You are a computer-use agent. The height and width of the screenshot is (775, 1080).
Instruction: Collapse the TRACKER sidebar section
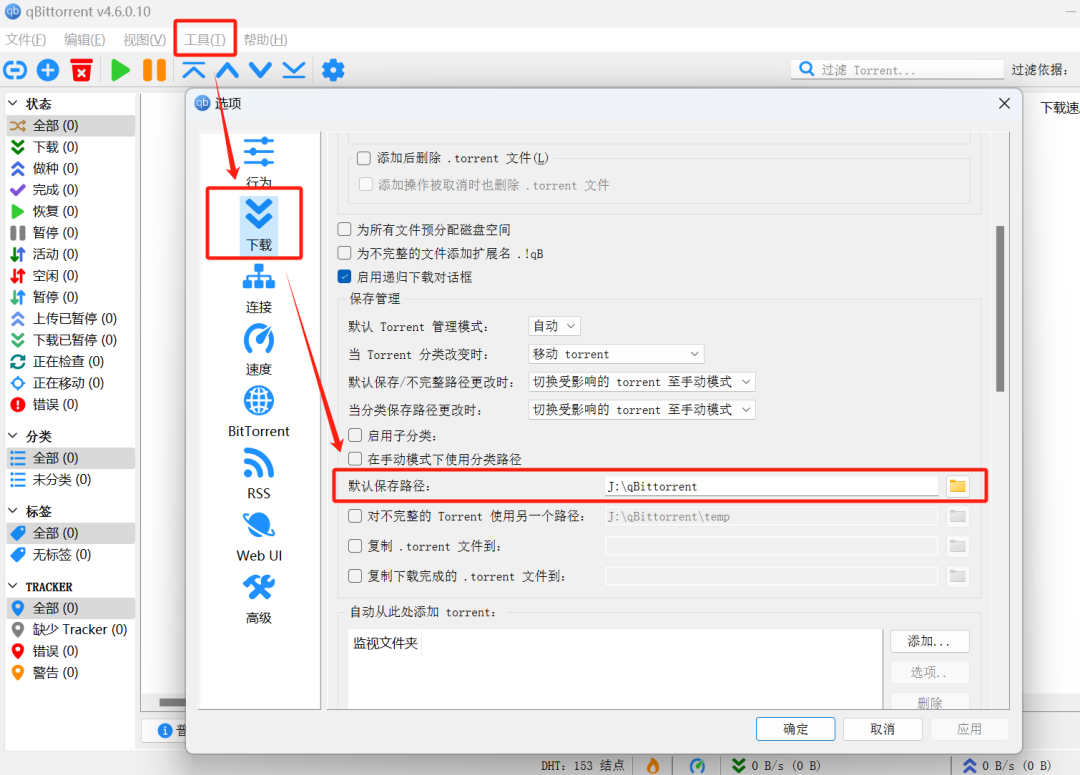(13, 586)
